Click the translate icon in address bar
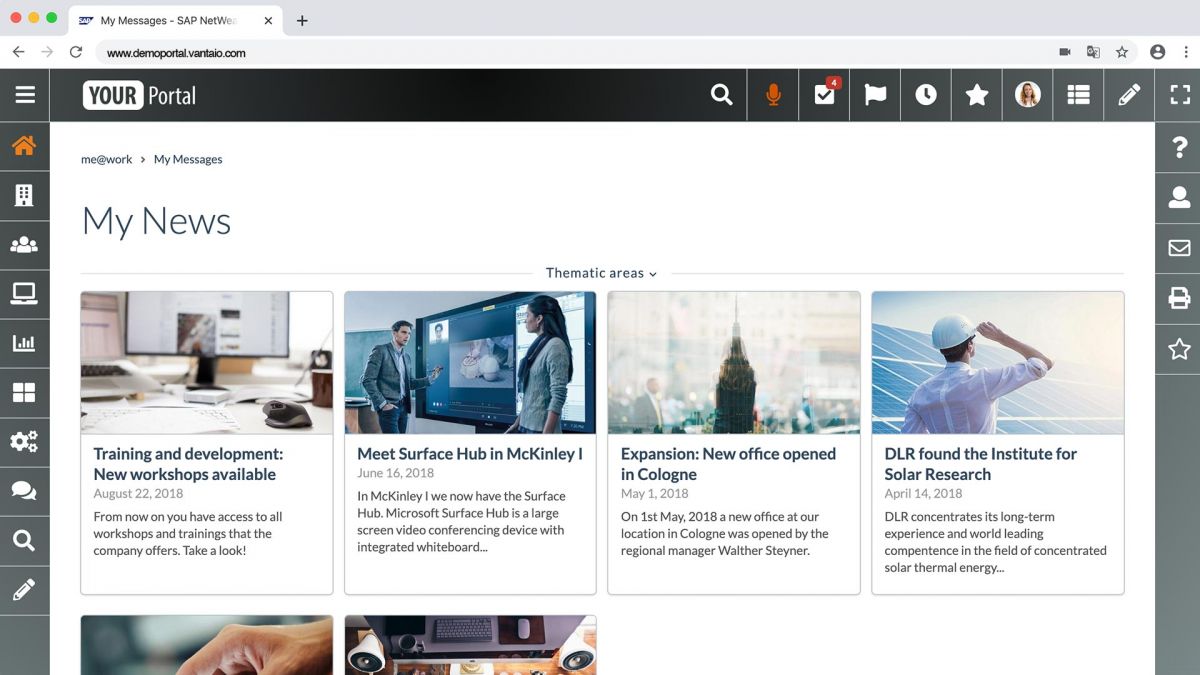Image resolution: width=1200 pixels, height=675 pixels. click(x=1093, y=52)
